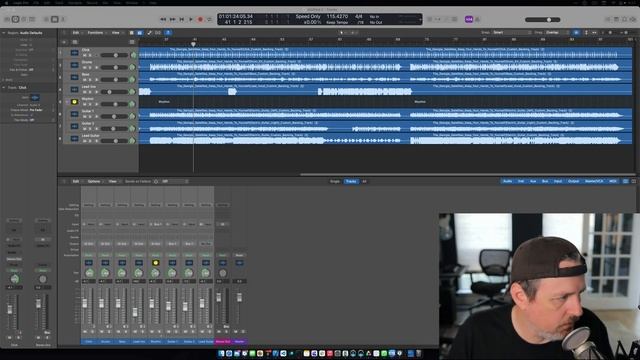Toggle Cycle mode in the transport
The height and width of the screenshot is (360, 640).
(209, 19)
